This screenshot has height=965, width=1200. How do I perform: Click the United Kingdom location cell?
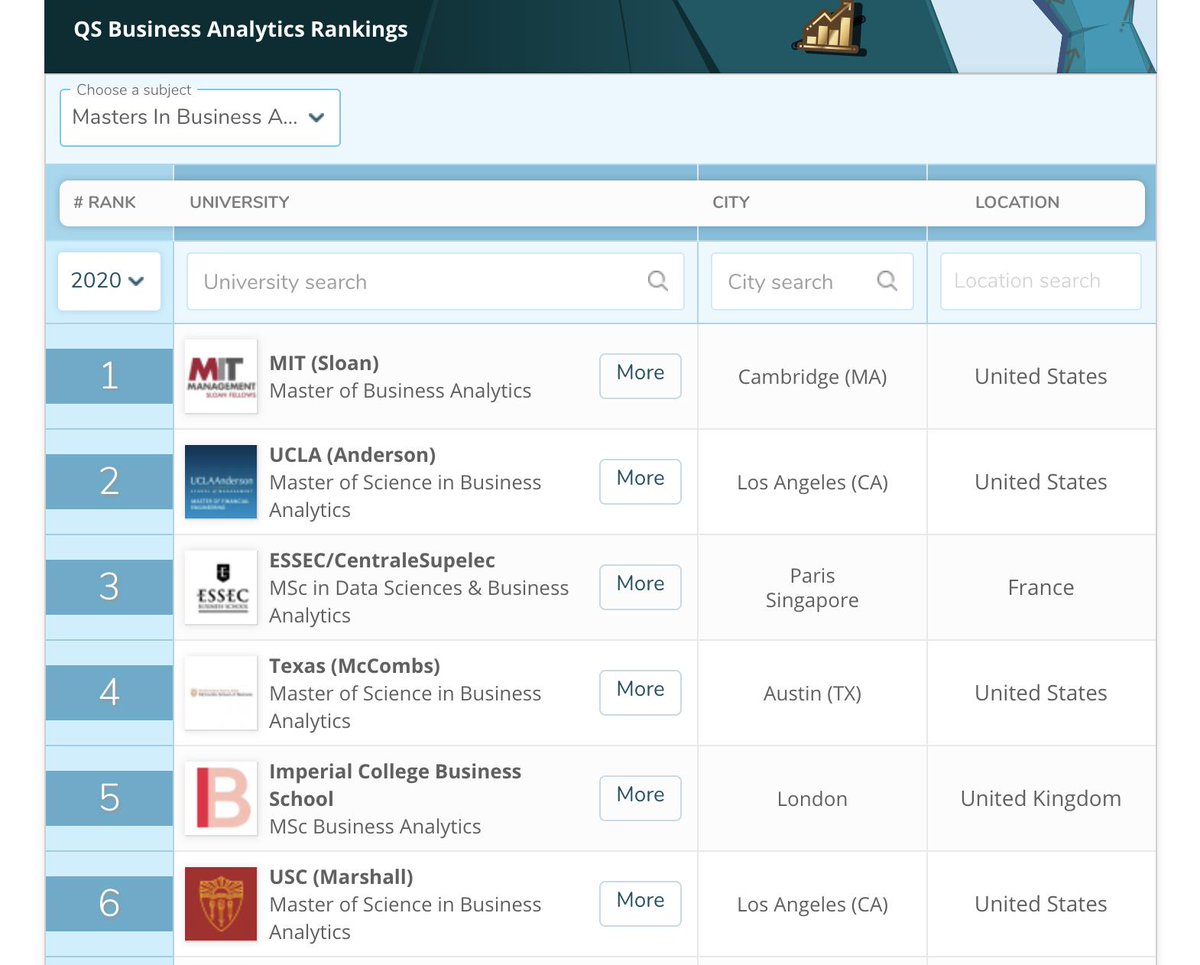point(1041,799)
